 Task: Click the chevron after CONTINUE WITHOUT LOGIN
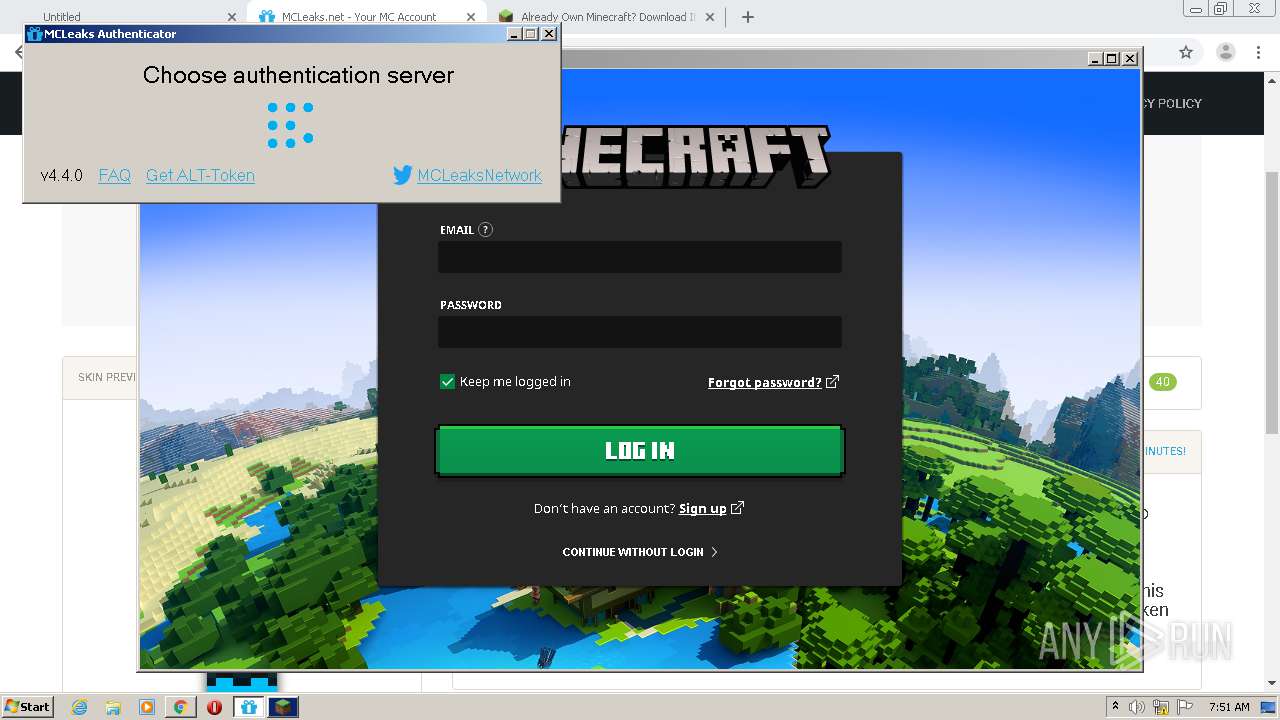click(714, 552)
